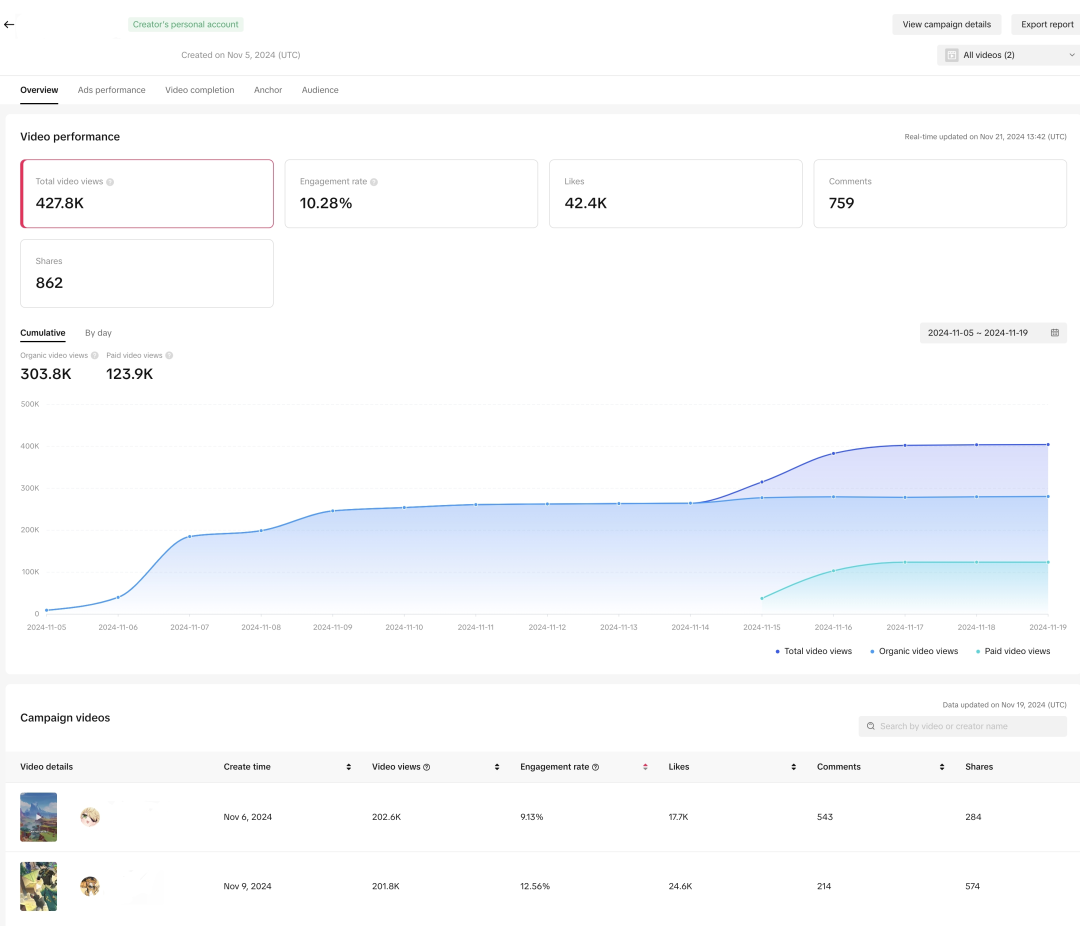This screenshot has width=1080, height=926.
Task: Click paid views data point at 2024-11-15
Action: coord(762,598)
